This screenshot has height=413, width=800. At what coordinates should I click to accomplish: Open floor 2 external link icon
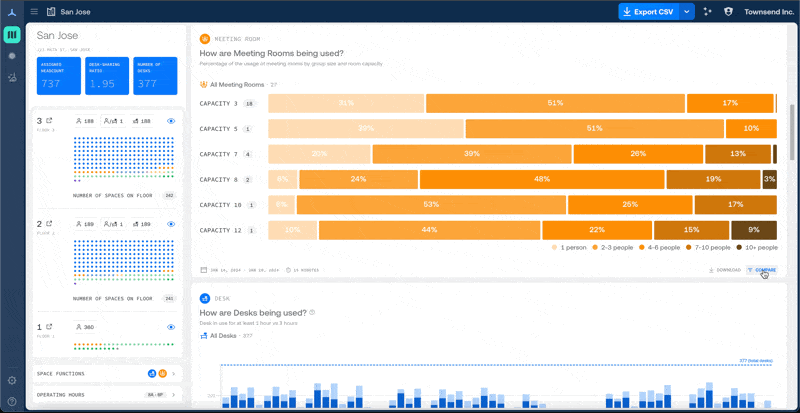[49, 224]
